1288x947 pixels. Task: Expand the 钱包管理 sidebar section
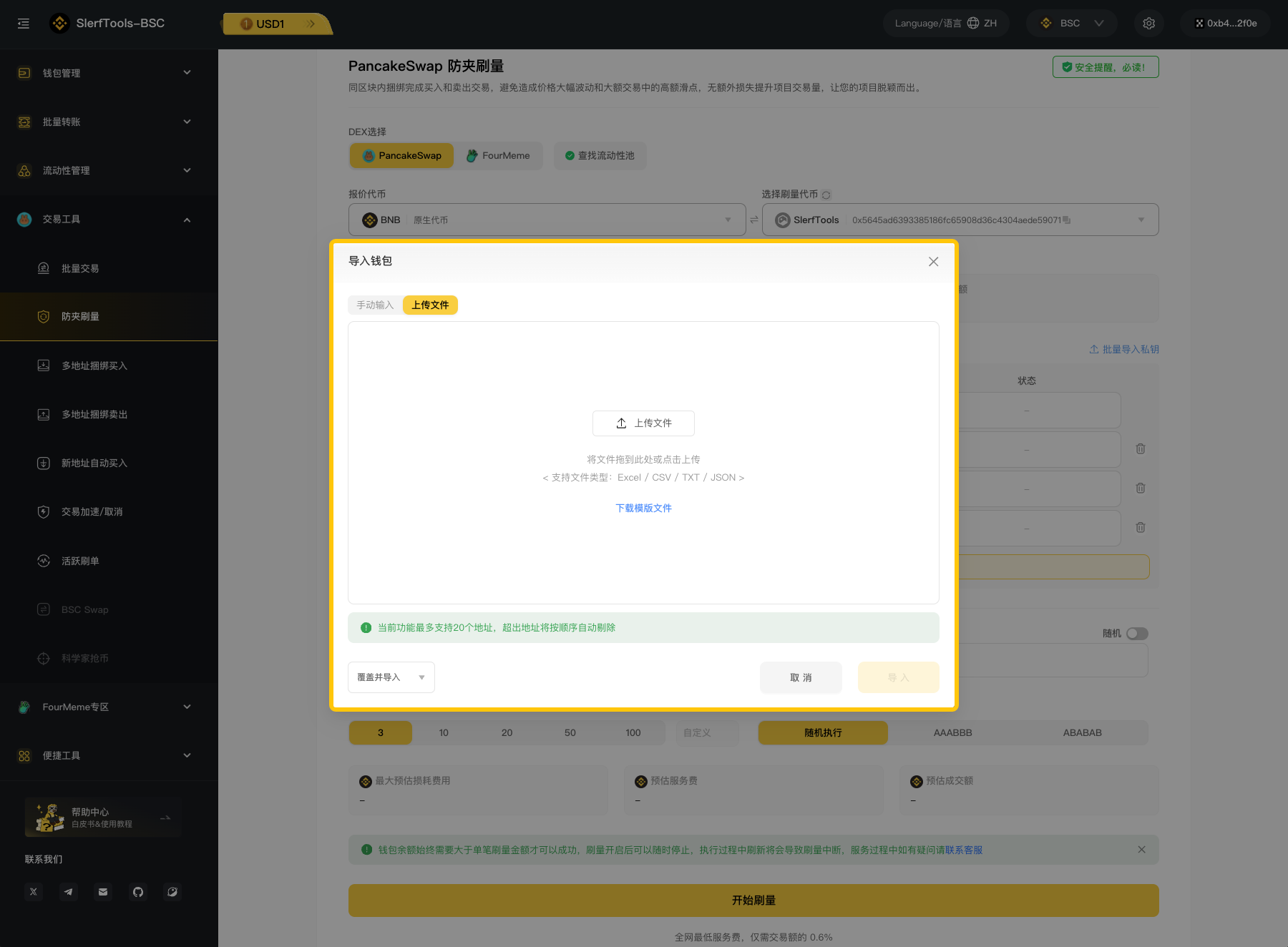pyautogui.click(x=107, y=73)
